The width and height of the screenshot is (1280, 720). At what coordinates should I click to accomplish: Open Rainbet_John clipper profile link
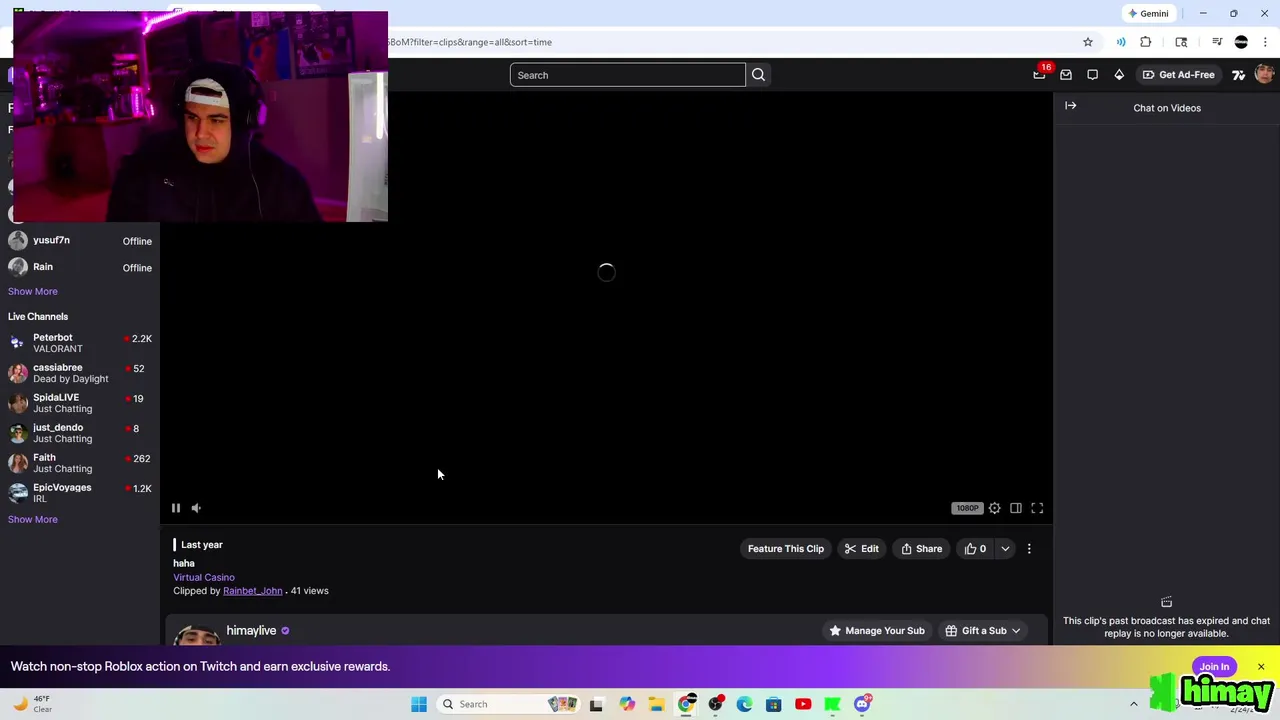click(x=252, y=591)
